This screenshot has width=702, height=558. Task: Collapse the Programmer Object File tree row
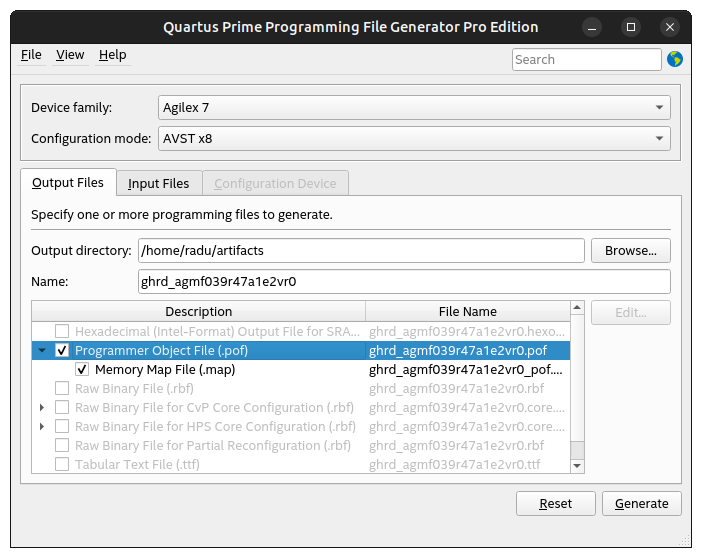coord(42,350)
